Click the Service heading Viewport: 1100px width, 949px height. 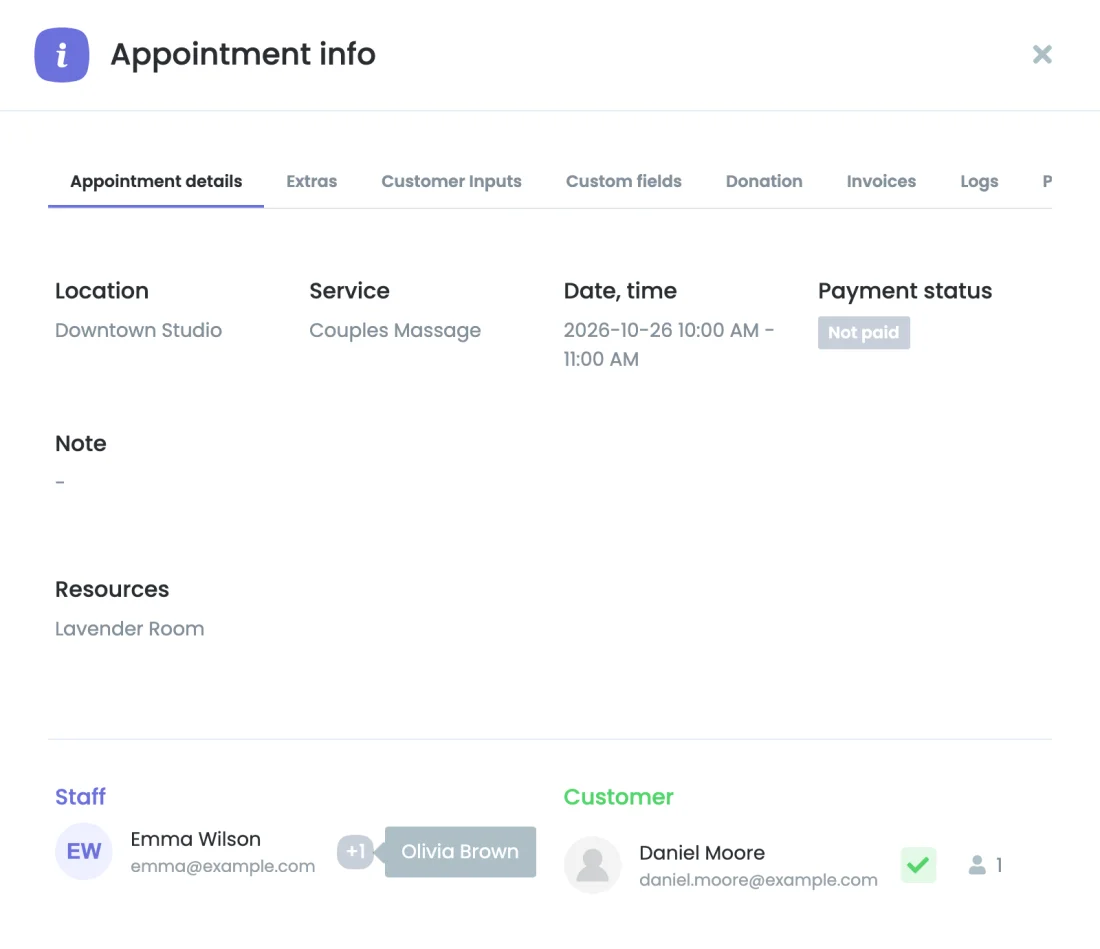[349, 290]
